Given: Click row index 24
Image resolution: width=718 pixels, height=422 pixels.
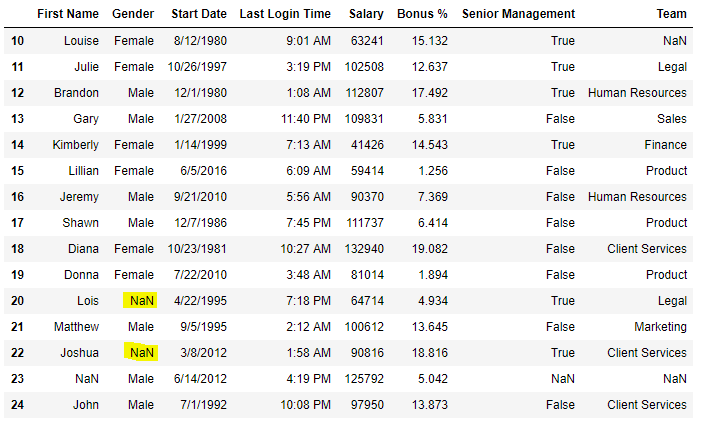Looking at the screenshot, I should [x=17, y=405].
